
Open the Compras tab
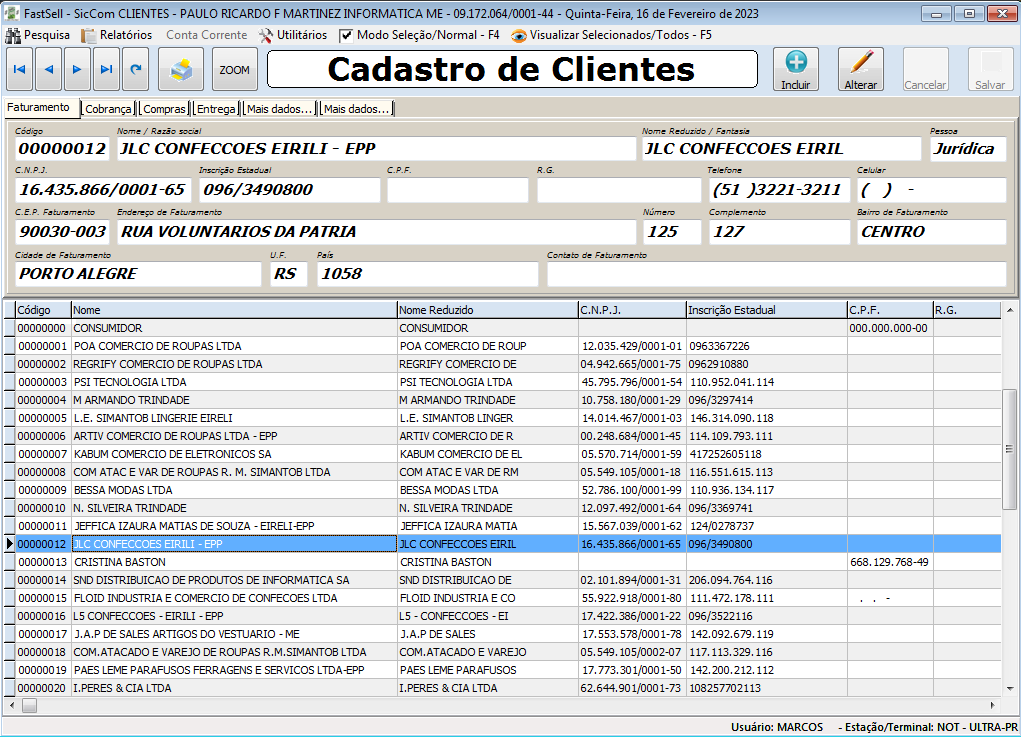pyautogui.click(x=164, y=109)
